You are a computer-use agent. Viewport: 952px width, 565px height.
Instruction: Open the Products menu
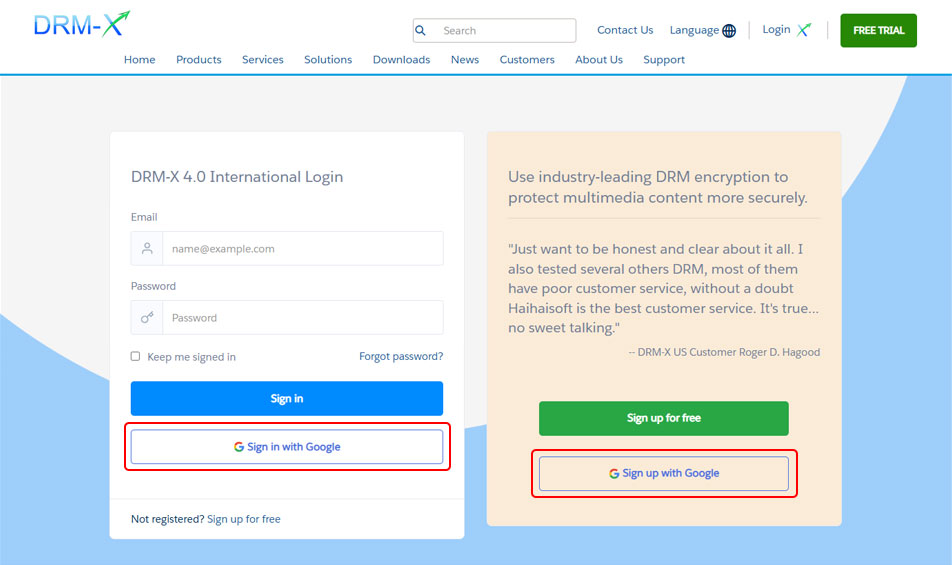tap(198, 60)
